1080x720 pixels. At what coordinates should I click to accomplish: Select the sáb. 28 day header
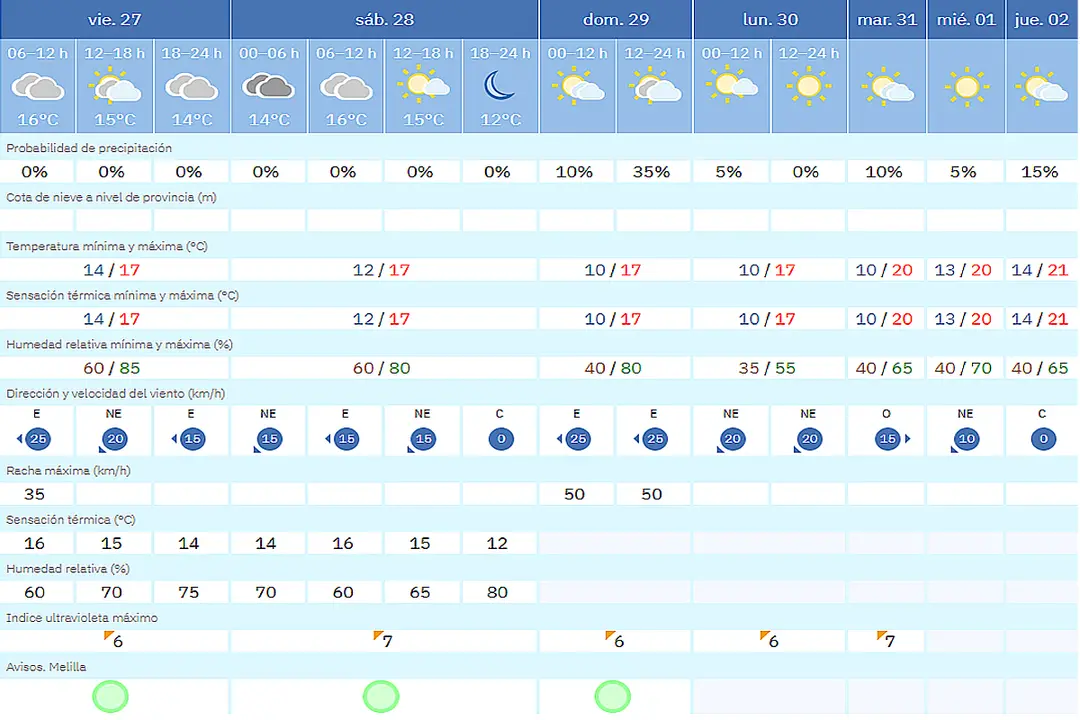384,19
